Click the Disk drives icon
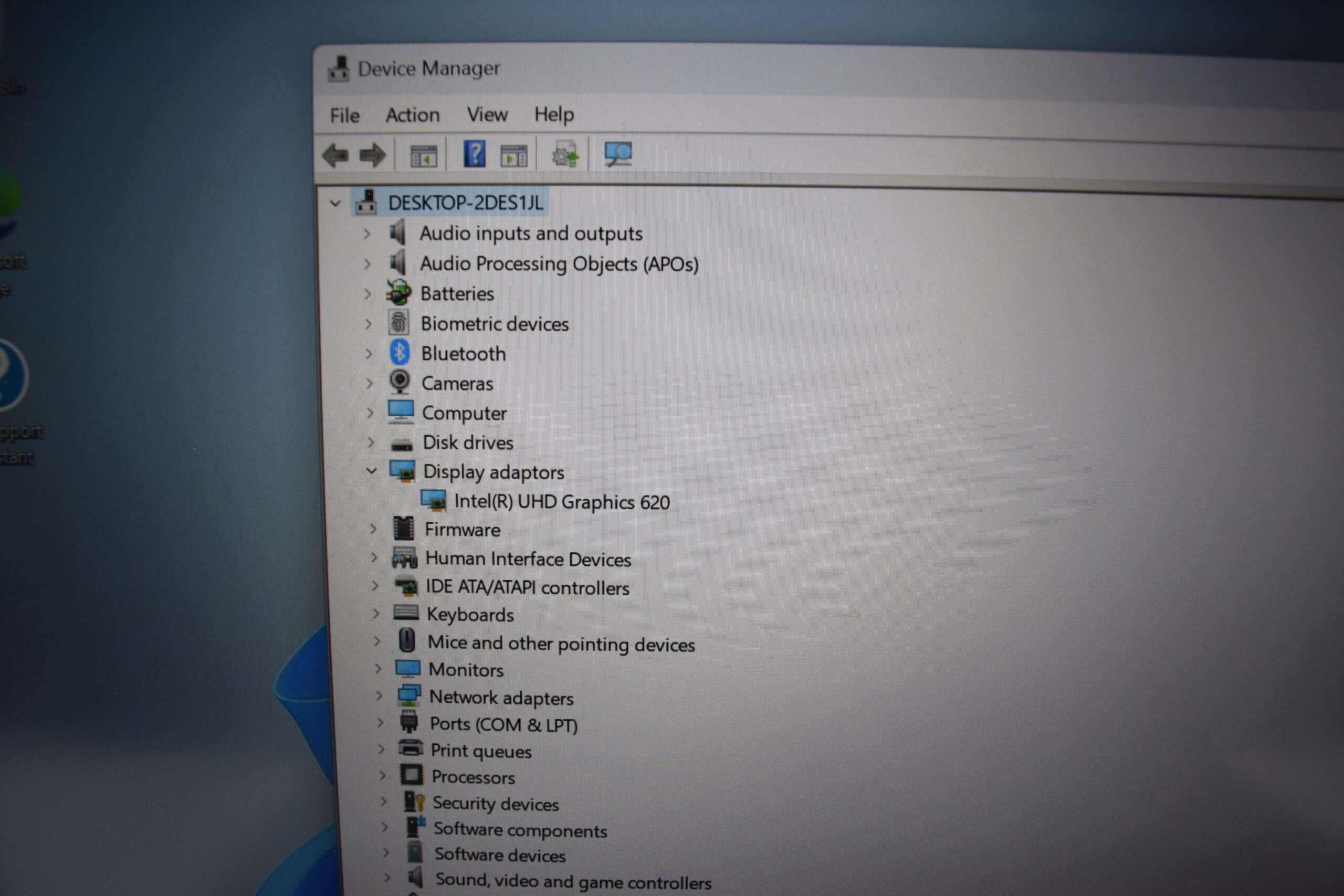Viewport: 1344px width, 896px height. 402,445
